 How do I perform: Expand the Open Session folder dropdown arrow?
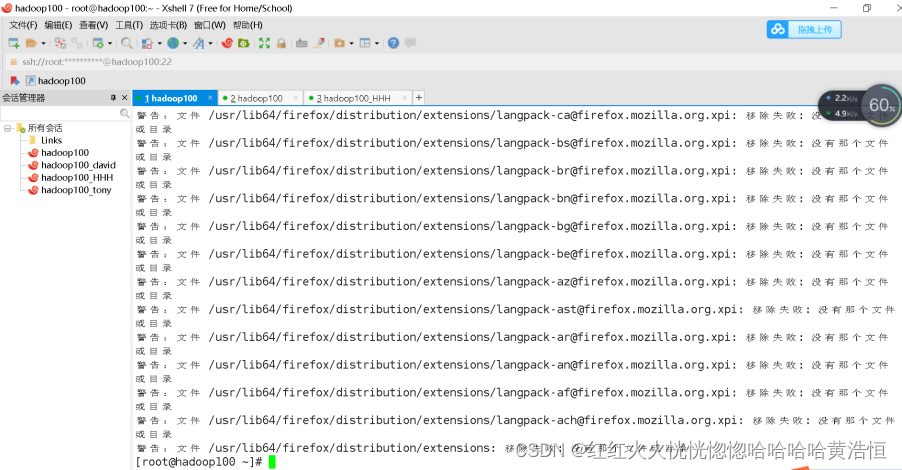tap(43, 43)
